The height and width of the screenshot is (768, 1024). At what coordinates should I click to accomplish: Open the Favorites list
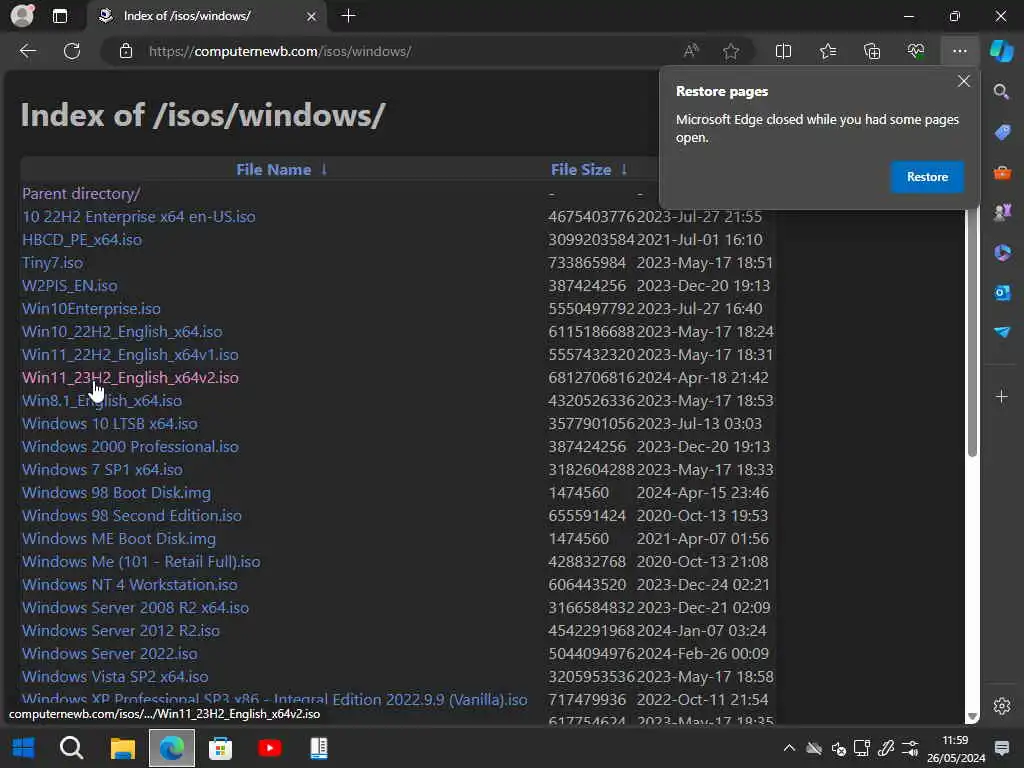point(828,51)
